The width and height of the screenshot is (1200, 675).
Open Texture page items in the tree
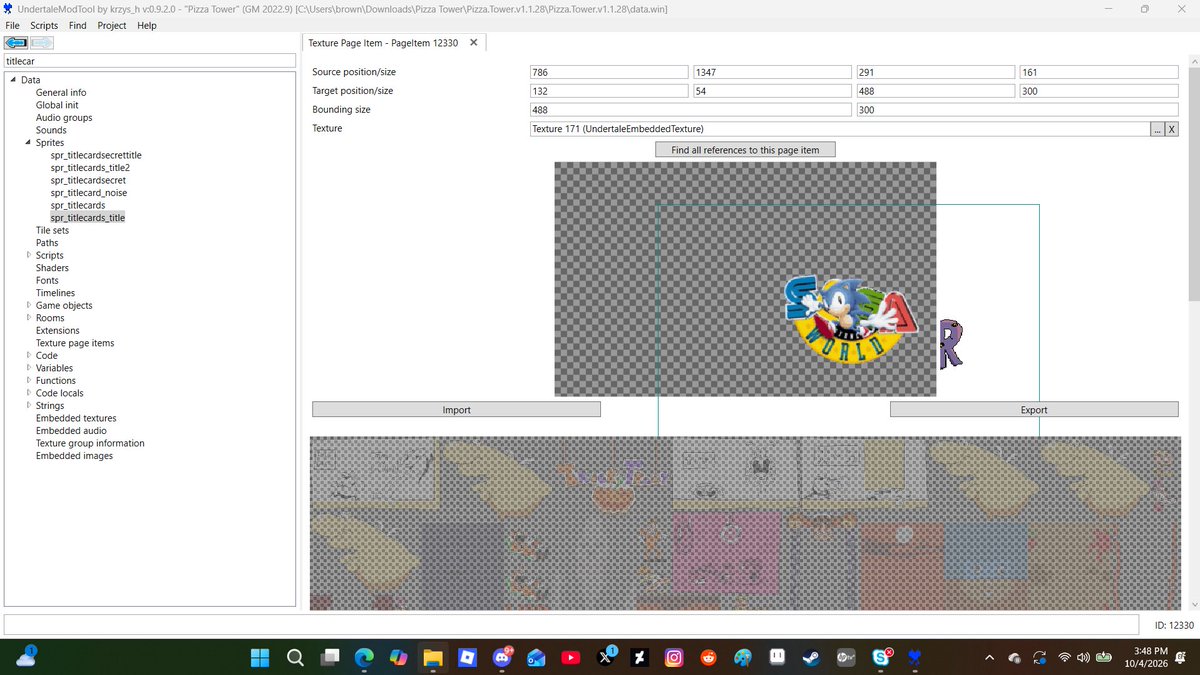[75, 343]
